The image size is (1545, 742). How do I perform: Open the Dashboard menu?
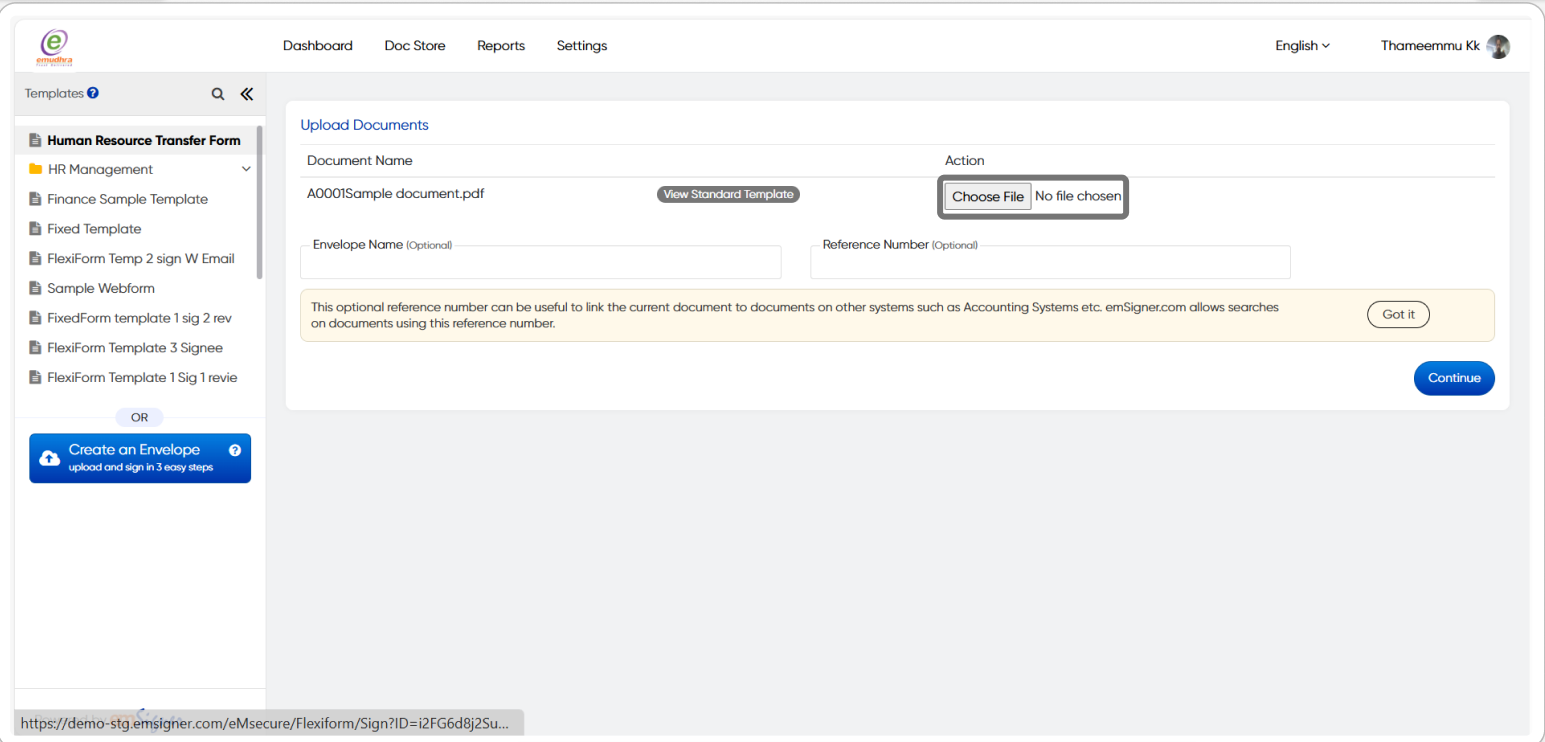point(317,46)
